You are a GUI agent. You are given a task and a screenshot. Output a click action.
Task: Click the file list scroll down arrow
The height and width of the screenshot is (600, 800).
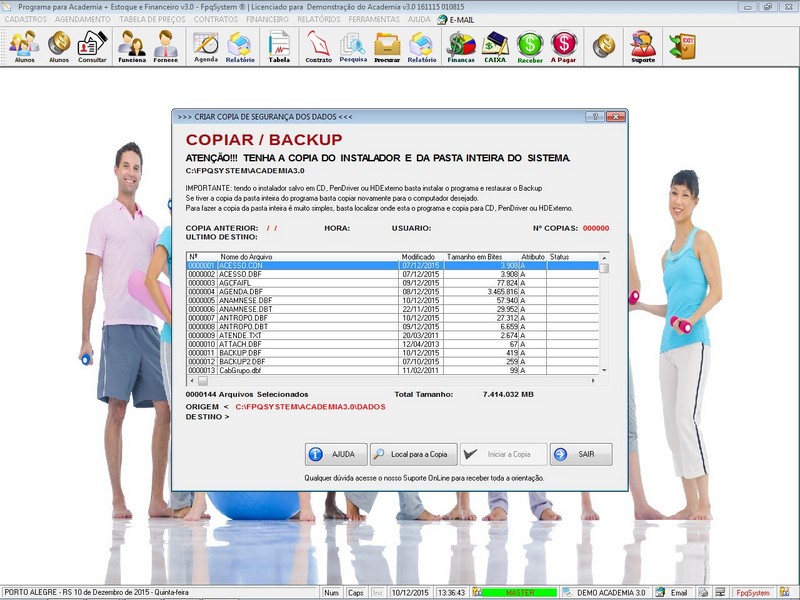[x=604, y=370]
